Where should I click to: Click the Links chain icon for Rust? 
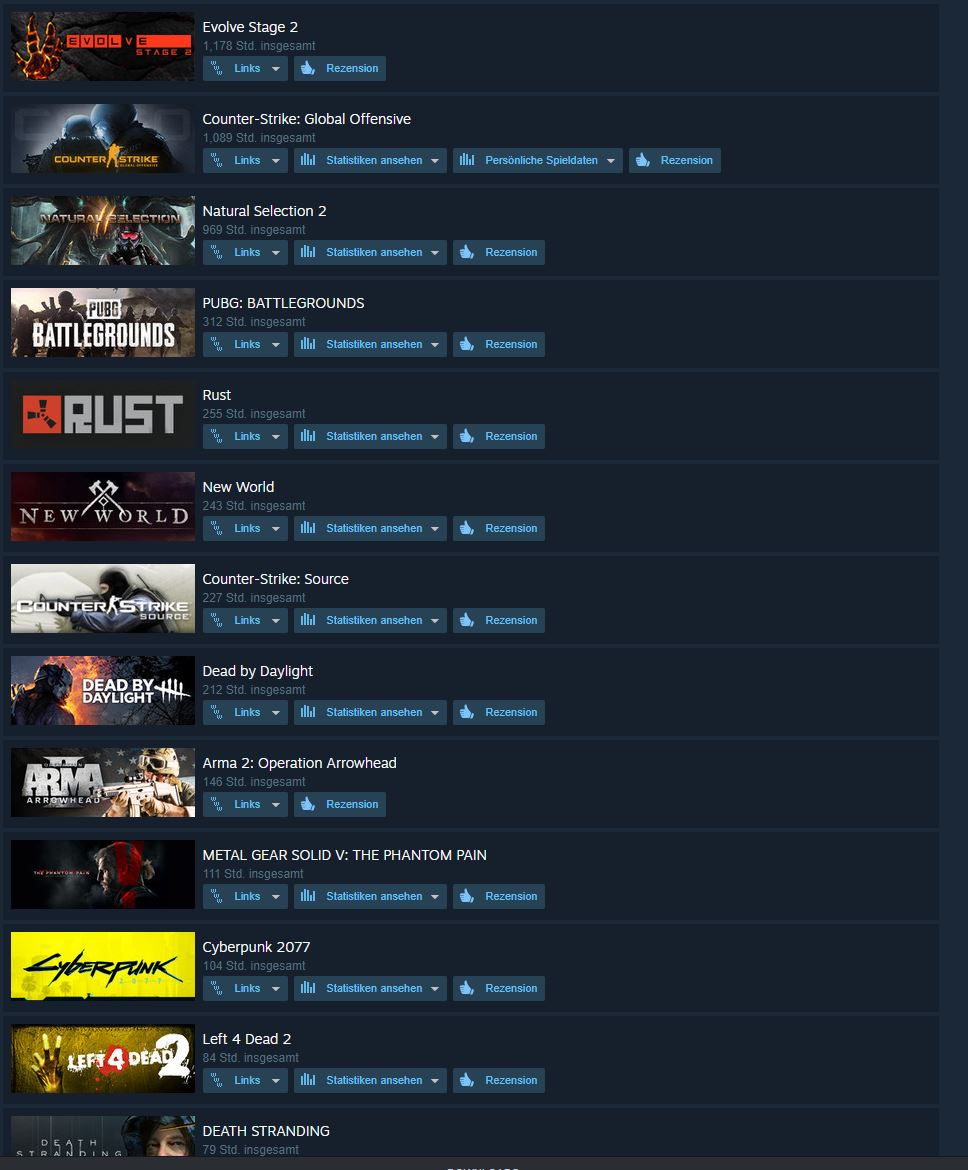[x=216, y=437]
